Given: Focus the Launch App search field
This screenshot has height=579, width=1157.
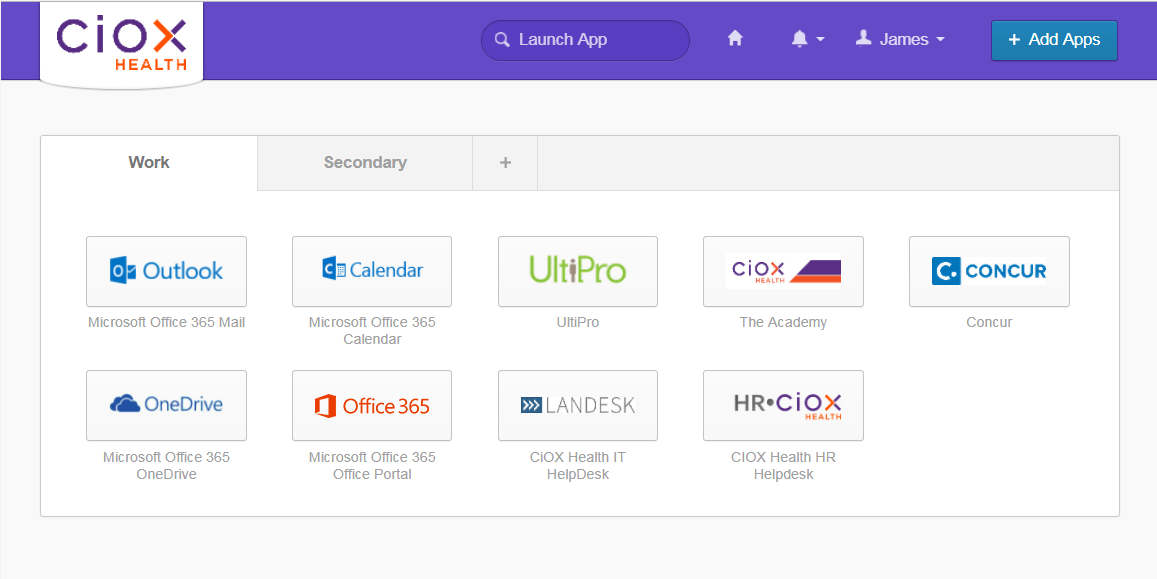Looking at the screenshot, I should [x=585, y=40].
